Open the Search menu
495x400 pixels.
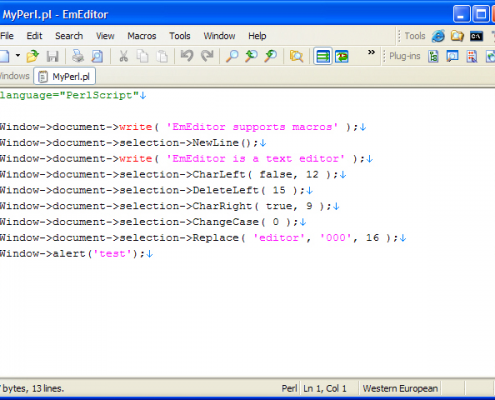tap(69, 36)
